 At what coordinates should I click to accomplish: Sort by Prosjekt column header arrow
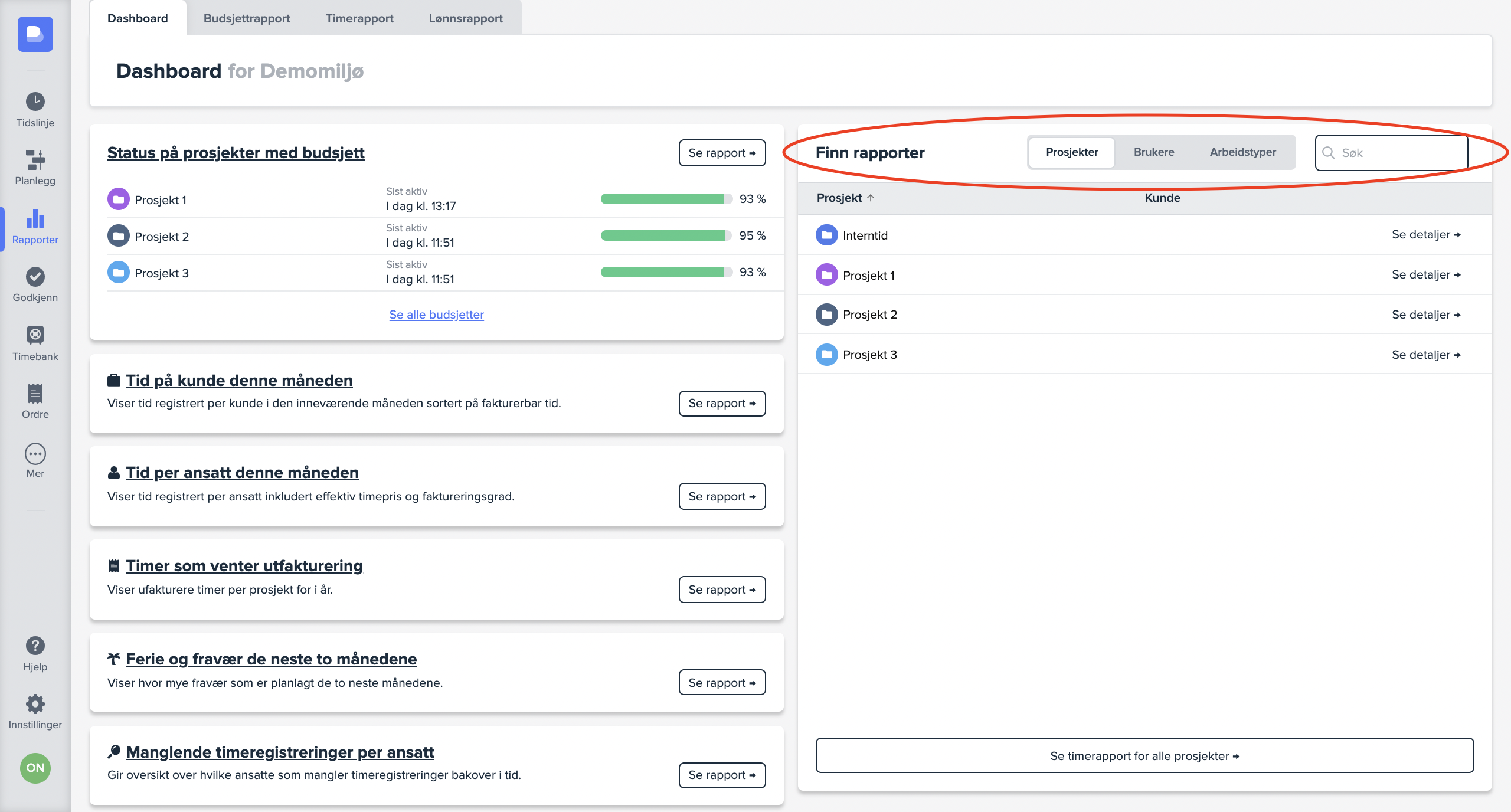pos(871,198)
